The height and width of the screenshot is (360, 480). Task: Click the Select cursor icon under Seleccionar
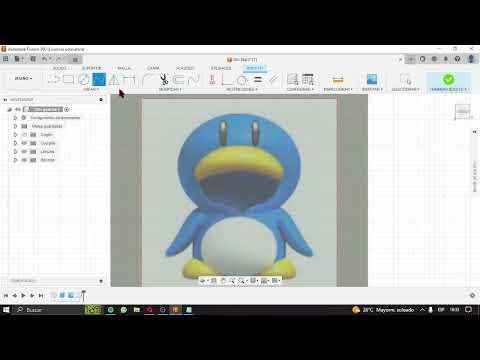[406, 79]
